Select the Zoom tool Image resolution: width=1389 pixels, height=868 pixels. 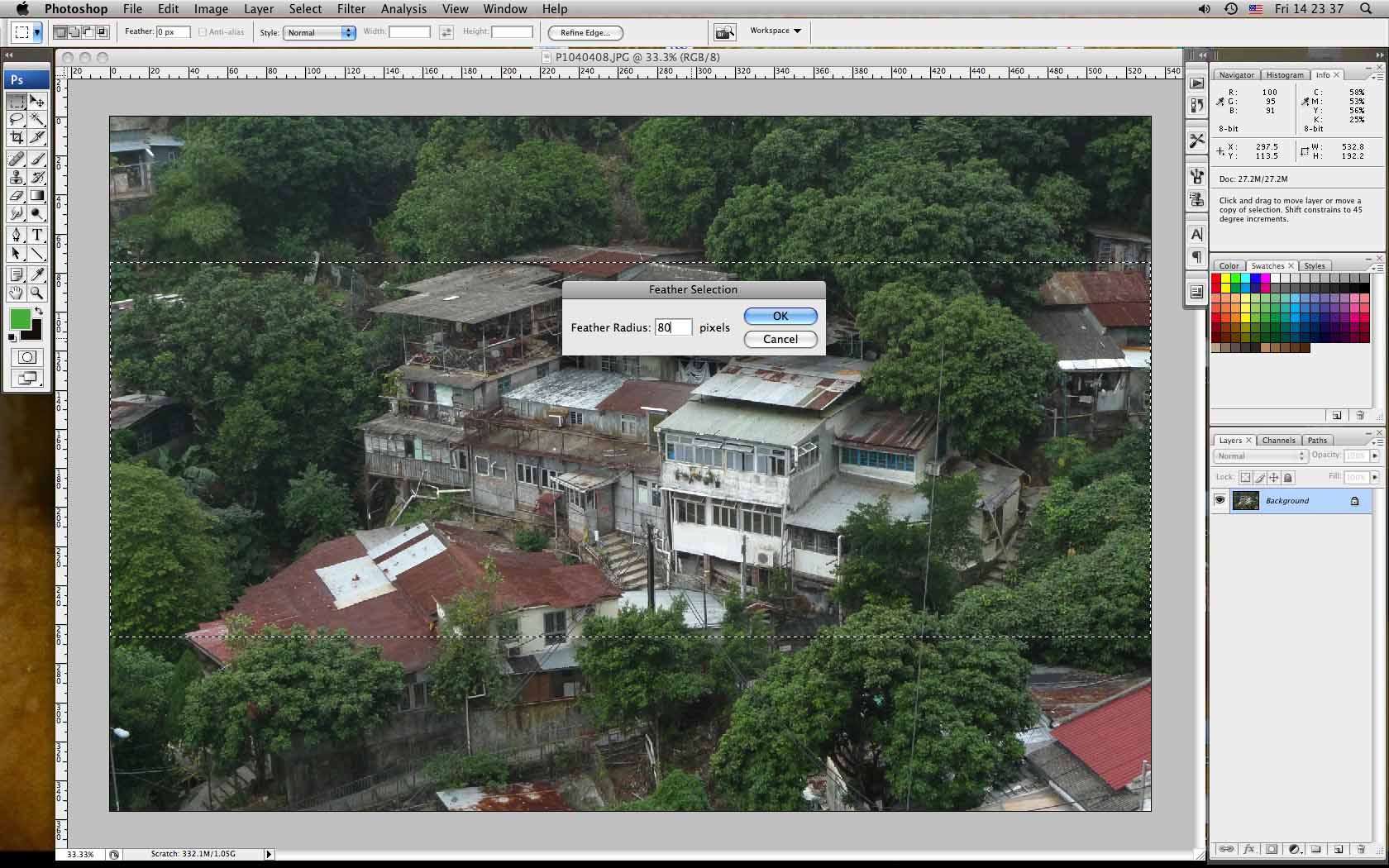37,293
